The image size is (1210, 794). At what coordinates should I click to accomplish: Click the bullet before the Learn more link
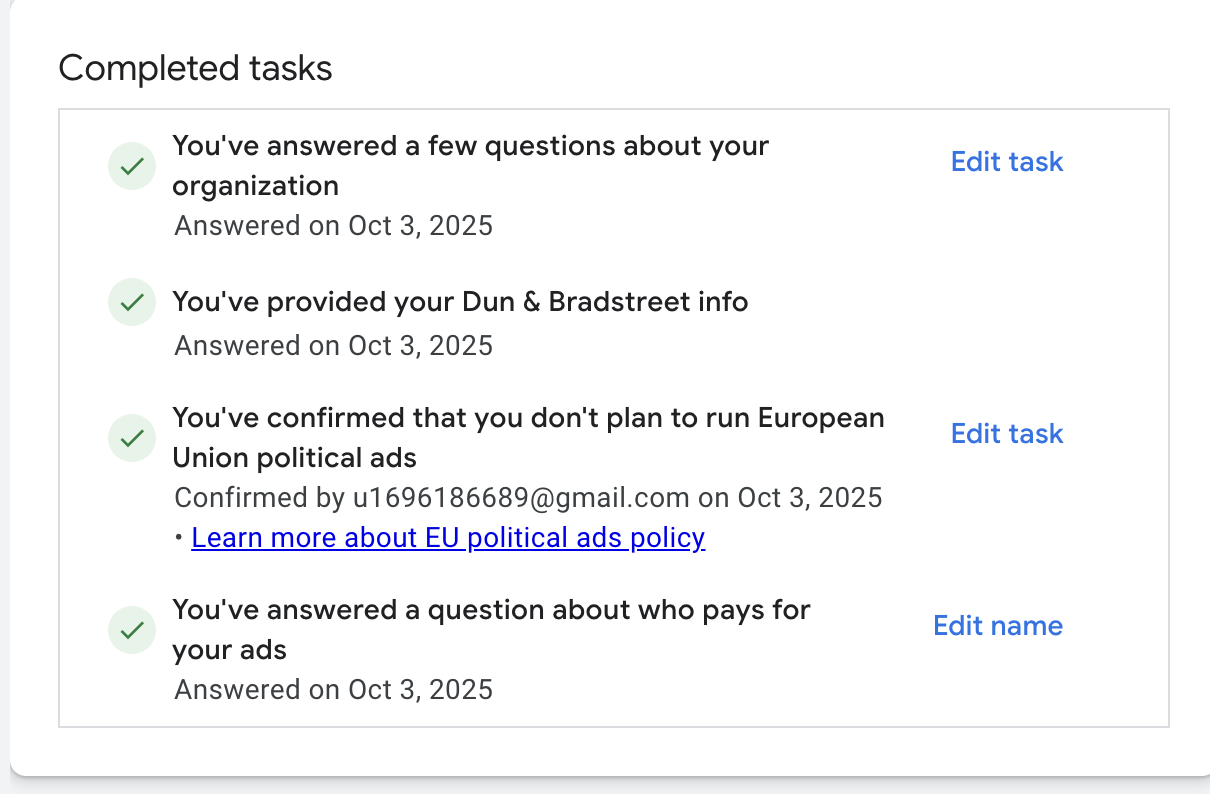coord(179,539)
